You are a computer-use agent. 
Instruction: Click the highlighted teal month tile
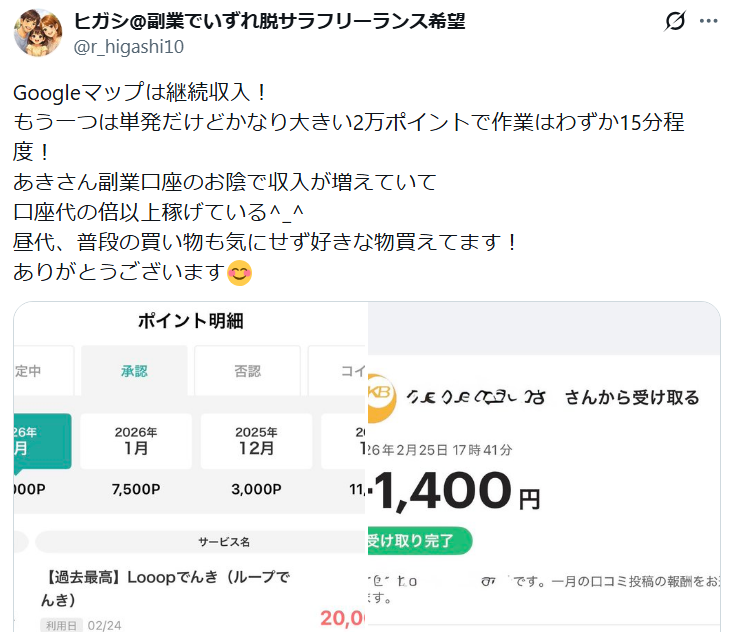[x=40, y=441]
